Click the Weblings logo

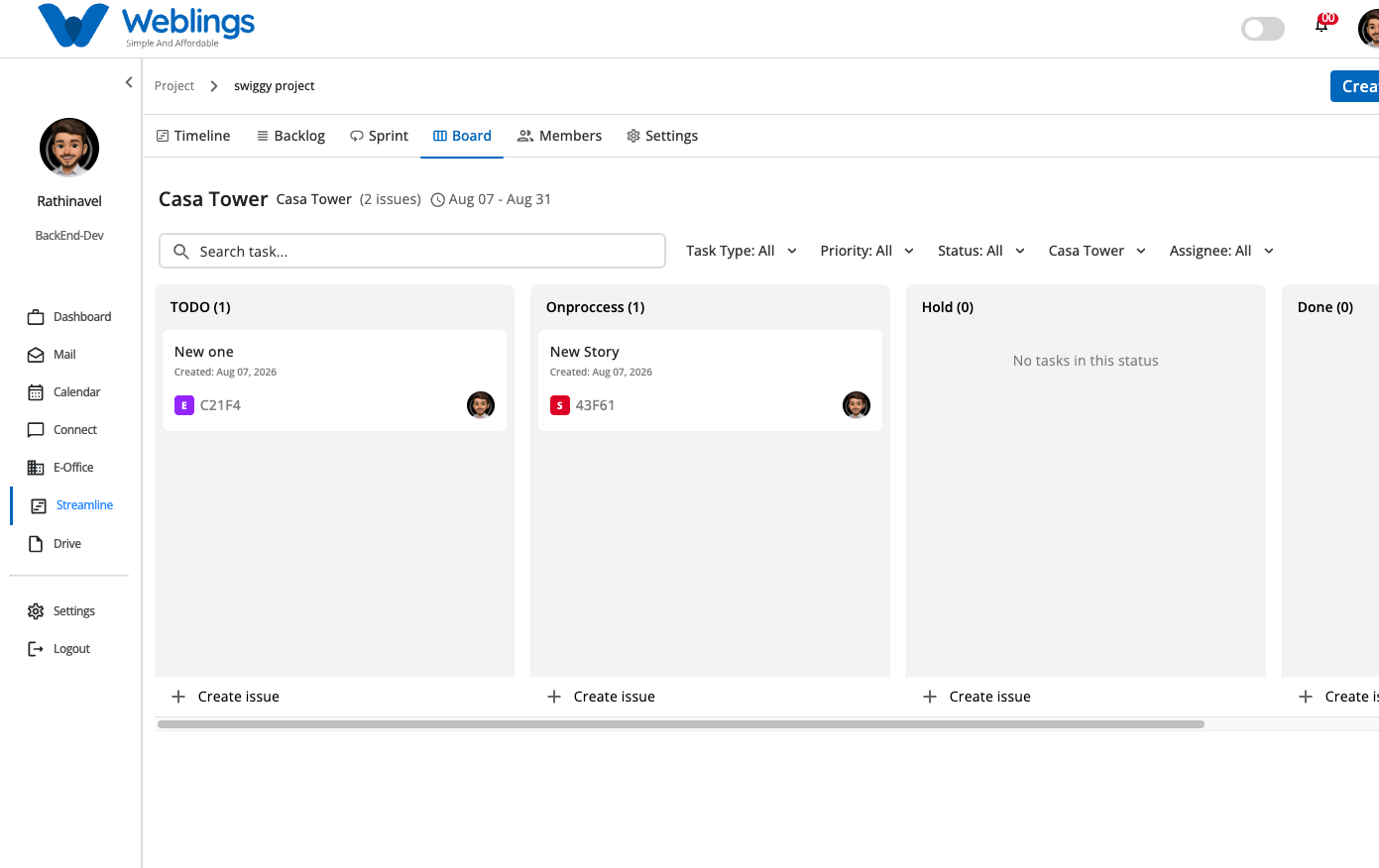tap(146, 26)
